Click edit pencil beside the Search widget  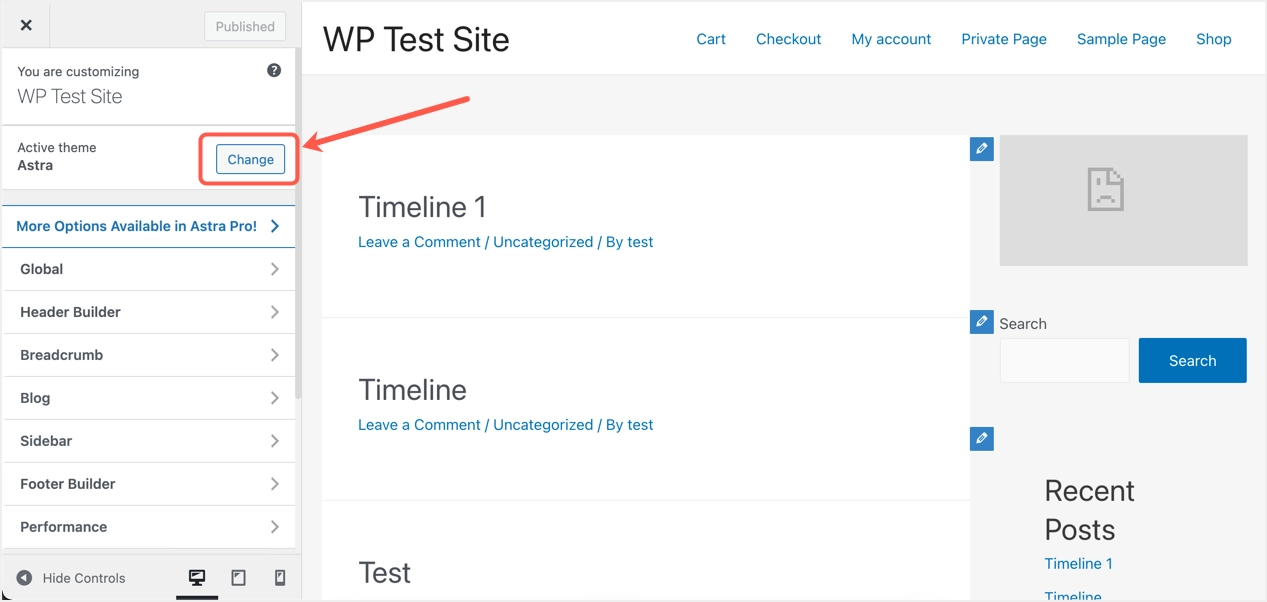(x=982, y=322)
